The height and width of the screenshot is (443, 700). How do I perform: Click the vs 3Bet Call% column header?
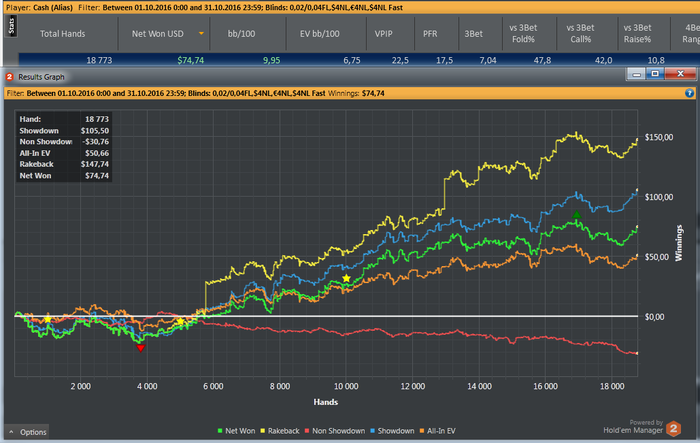click(x=580, y=33)
